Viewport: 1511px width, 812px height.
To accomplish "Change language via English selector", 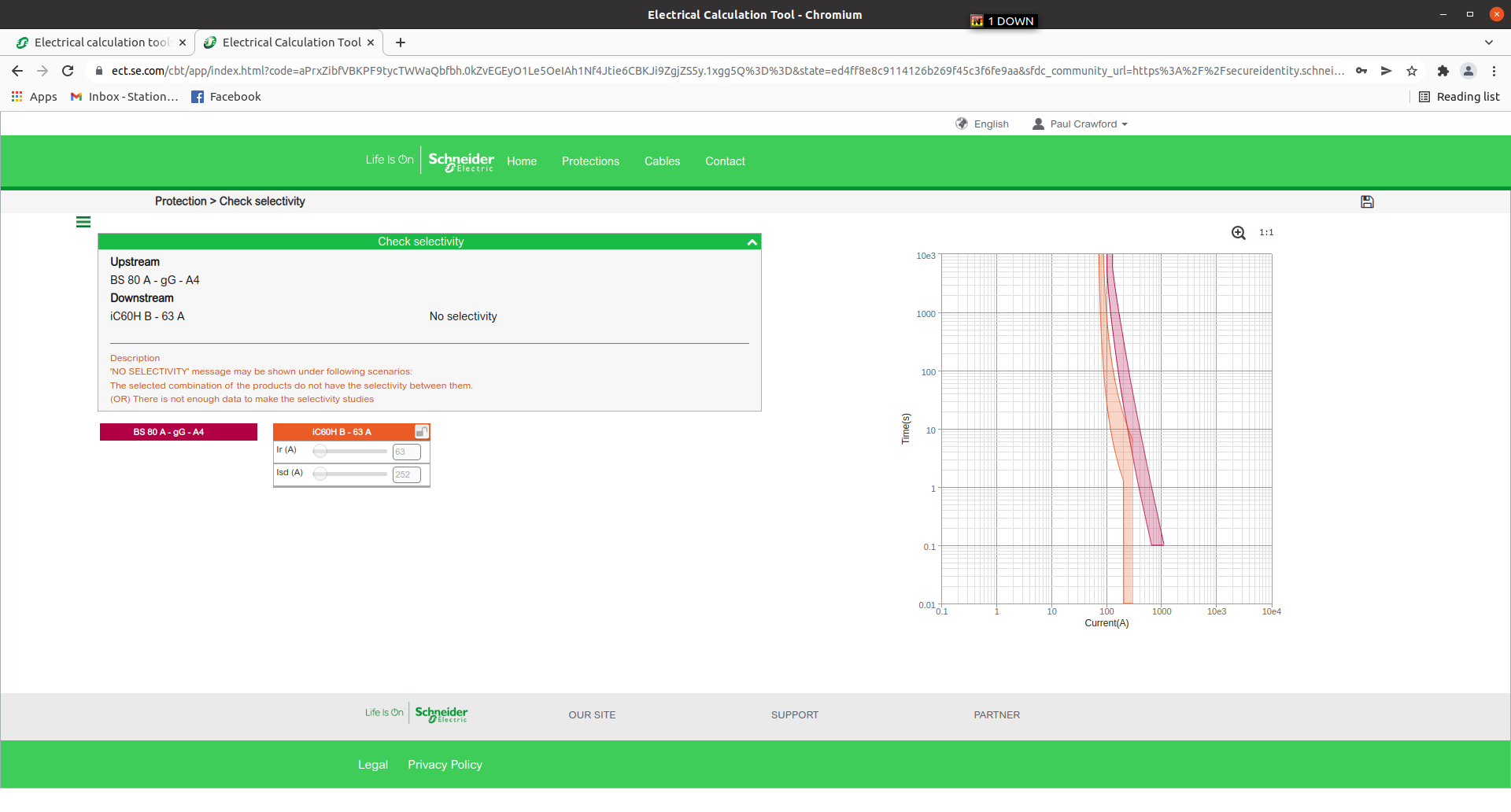I will (x=992, y=124).
